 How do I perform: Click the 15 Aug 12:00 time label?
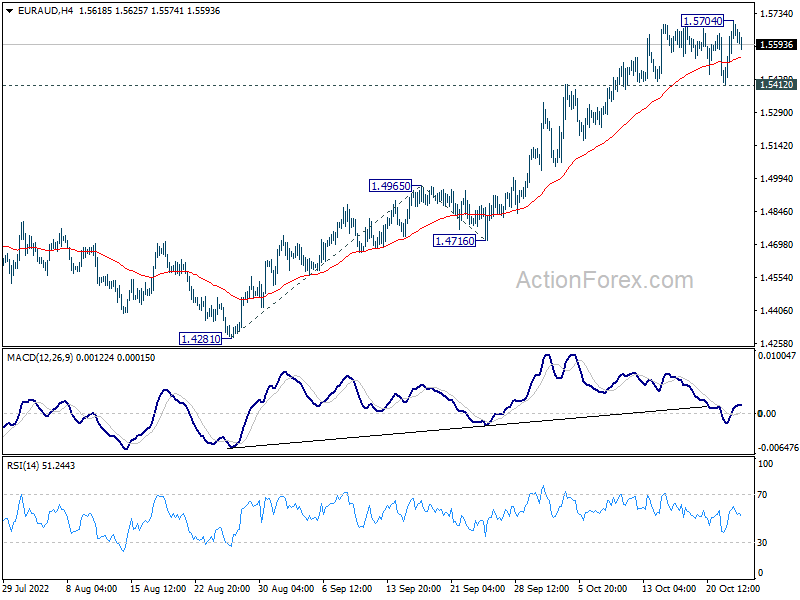click(158, 588)
